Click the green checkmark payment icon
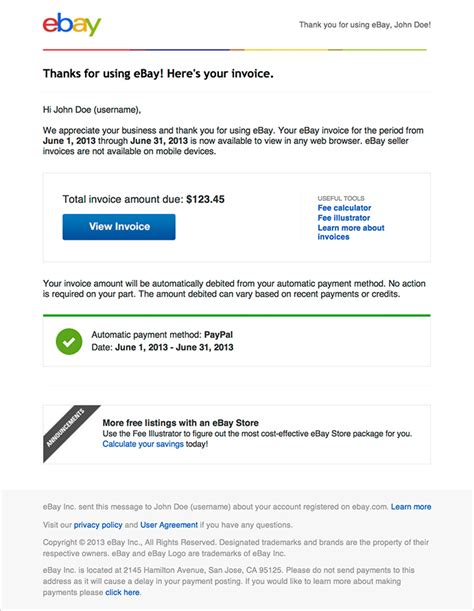The width and height of the screenshot is (474, 611). (69, 342)
